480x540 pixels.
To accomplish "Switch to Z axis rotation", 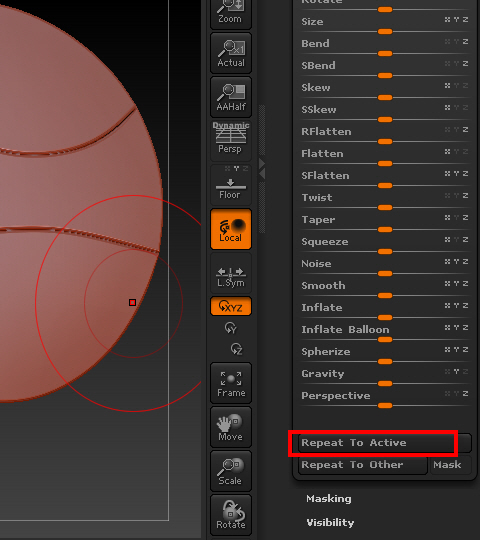I will 236,349.
